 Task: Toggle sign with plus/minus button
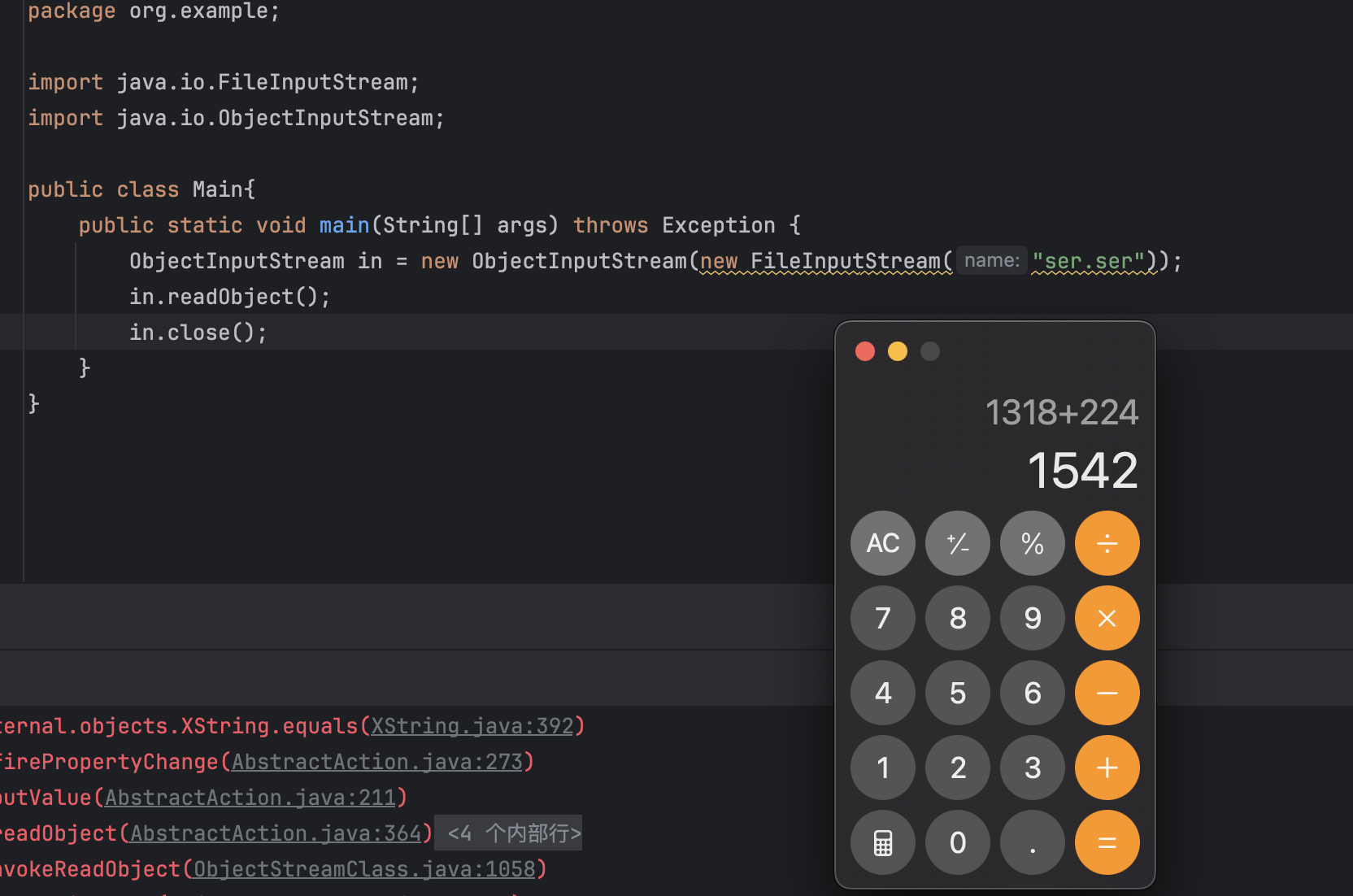point(957,543)
